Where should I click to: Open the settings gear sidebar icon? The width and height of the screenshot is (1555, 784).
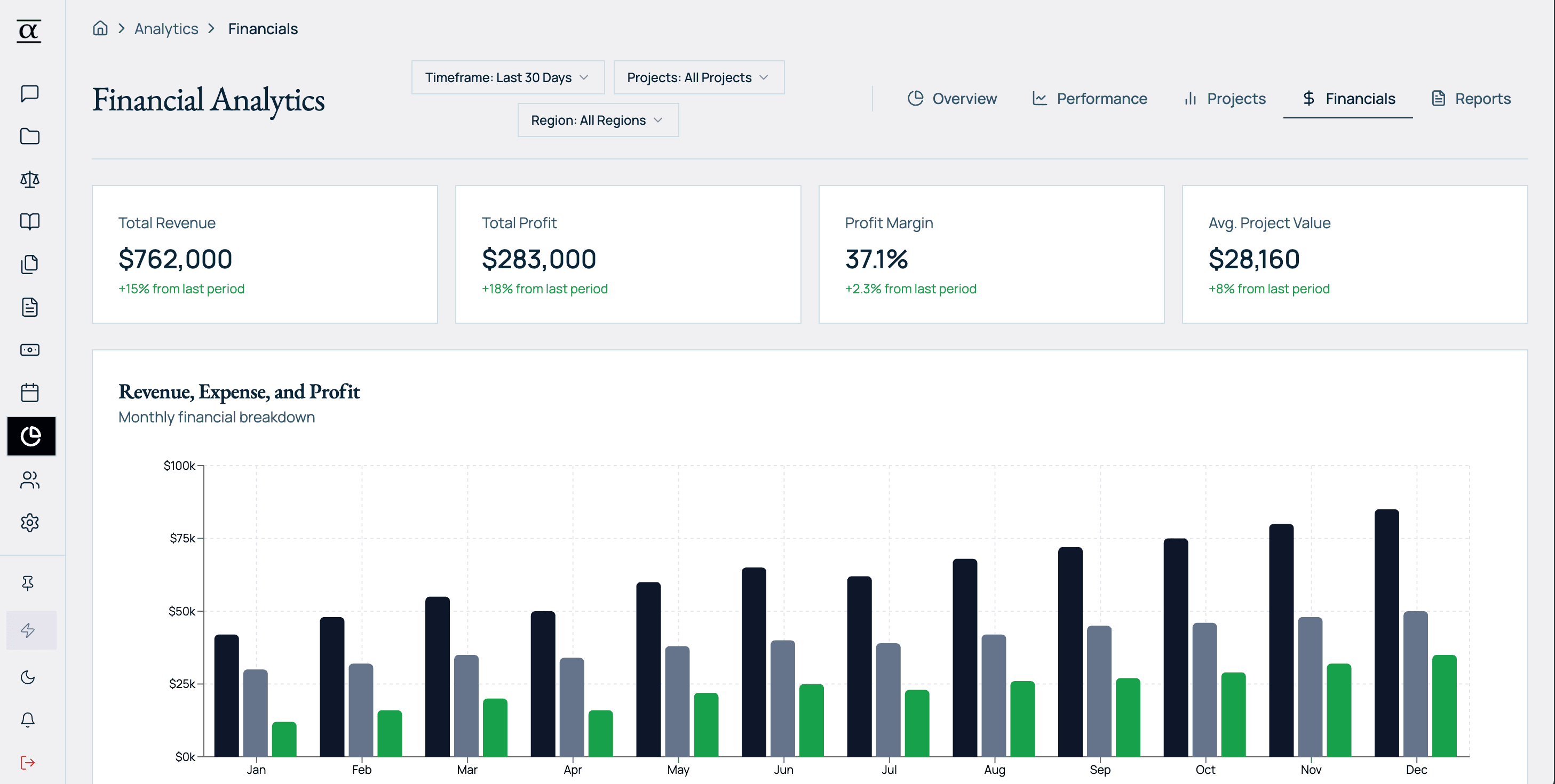point(29,523)
